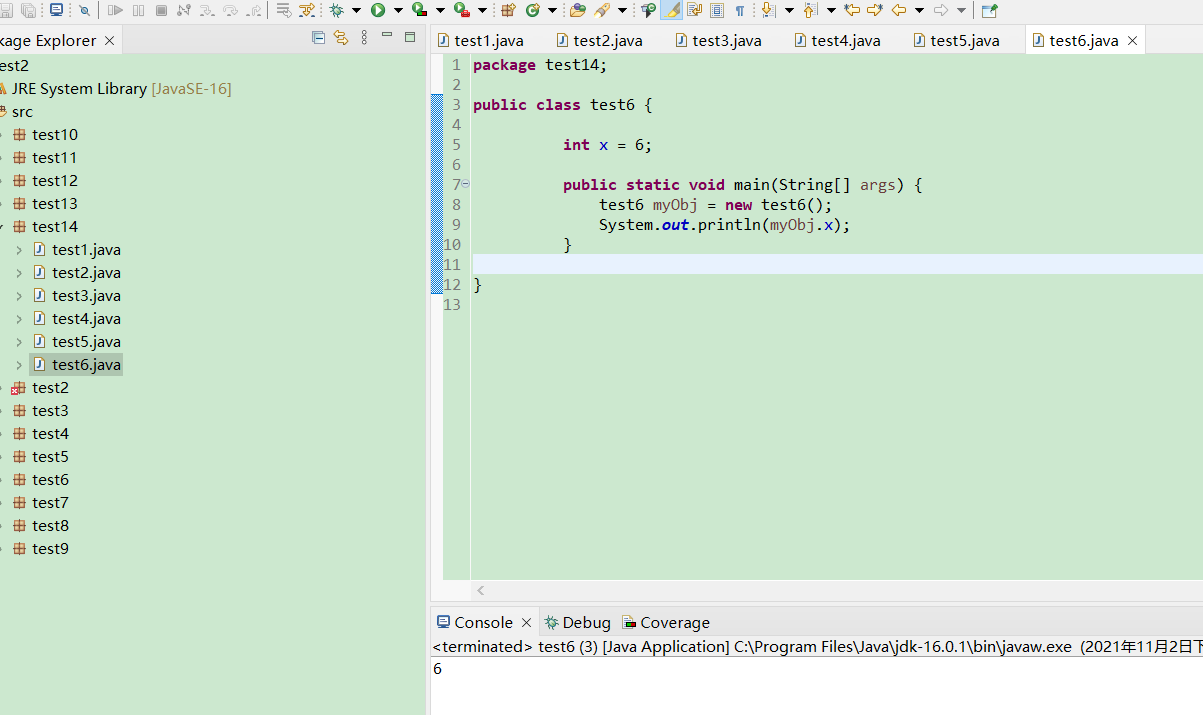Click the Step Return icon

254,10
